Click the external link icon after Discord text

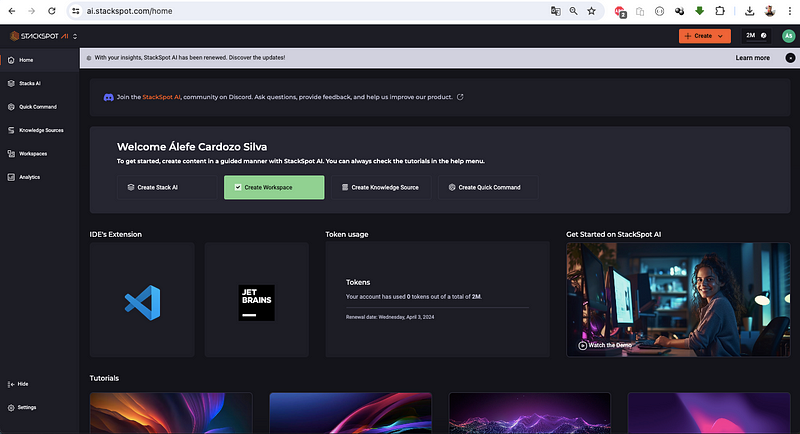pyautogui.click(x=460, y=97)
